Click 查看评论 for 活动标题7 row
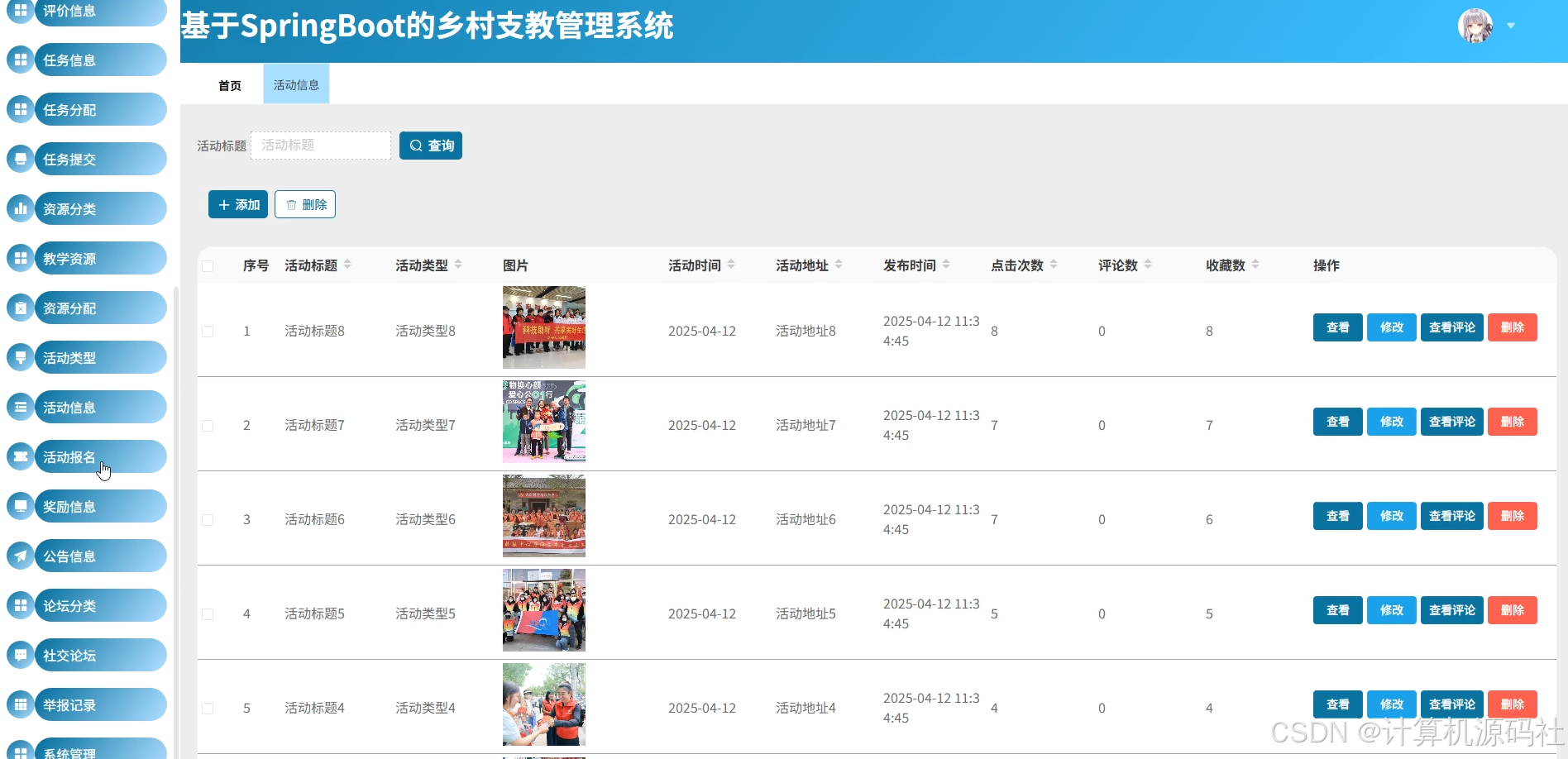The height and width of the screenshot is (759, 1568). pos(1452,422)
